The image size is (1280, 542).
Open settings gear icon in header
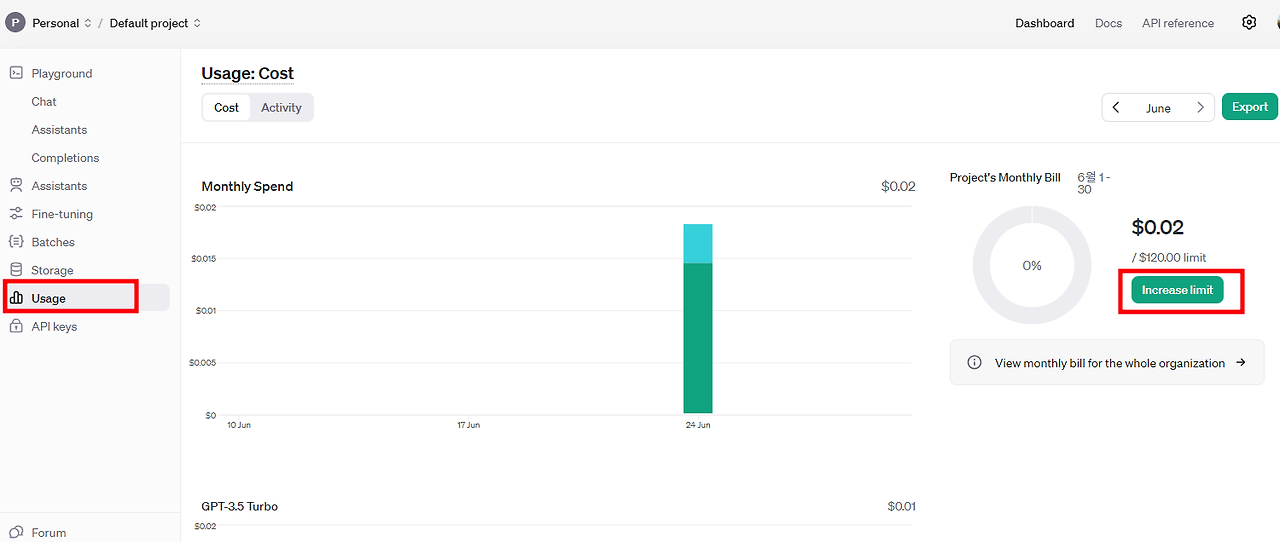(1249, 22)
